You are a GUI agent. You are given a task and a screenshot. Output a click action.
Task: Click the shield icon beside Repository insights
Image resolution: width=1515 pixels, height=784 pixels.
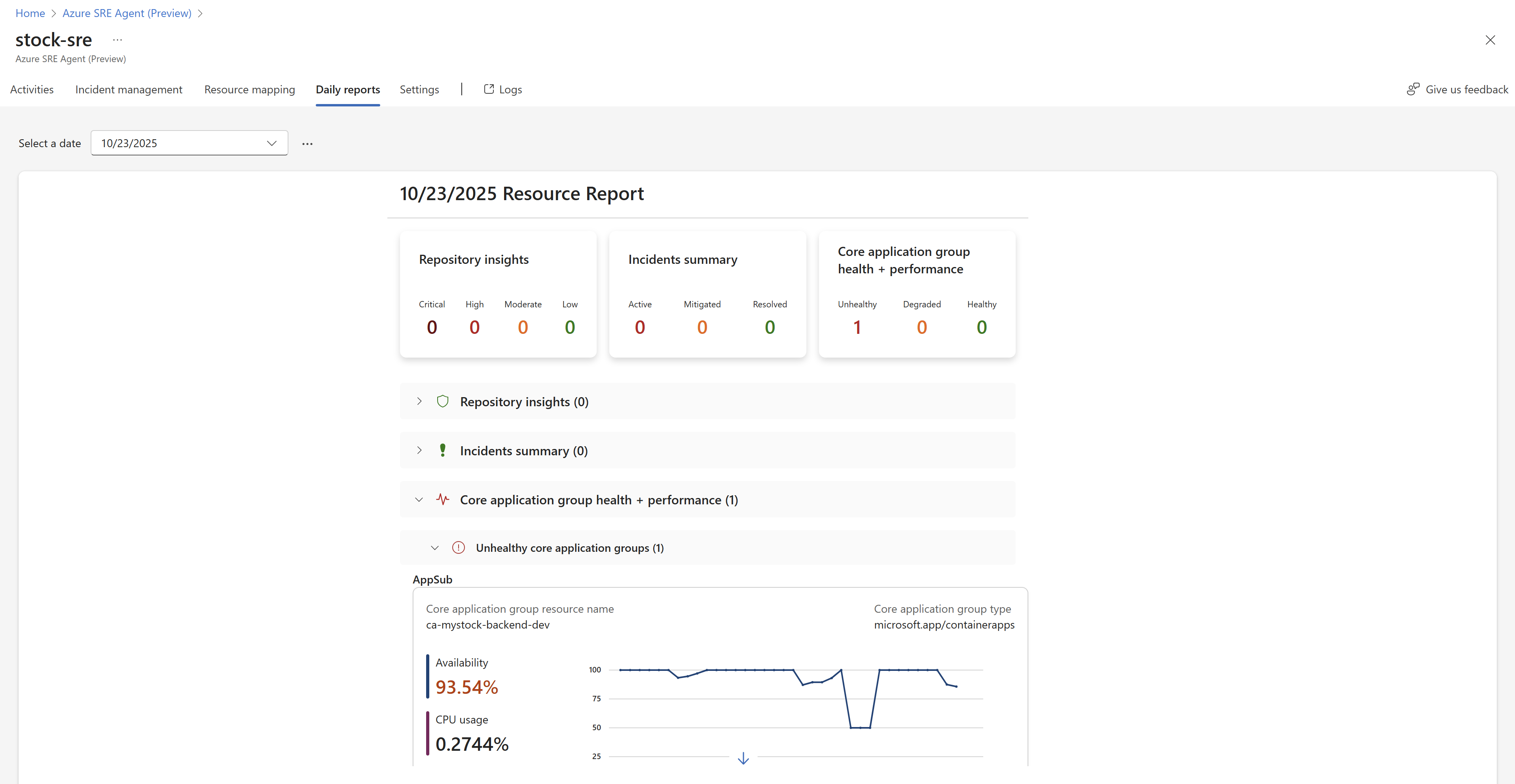(442, 401)
